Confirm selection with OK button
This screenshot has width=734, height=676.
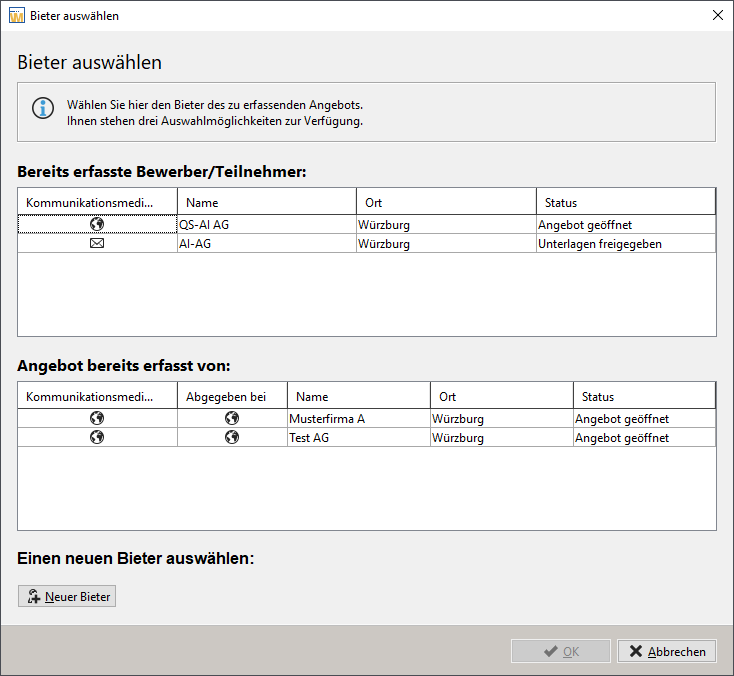pyautogui.click(x=561, y=651)
